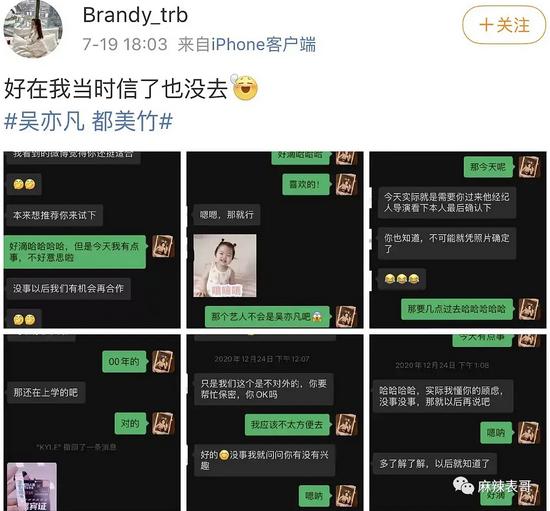This screenshot has height=511, width=550.
Task: Click avatar beside 那要几点过去 message
Action: 529,309
